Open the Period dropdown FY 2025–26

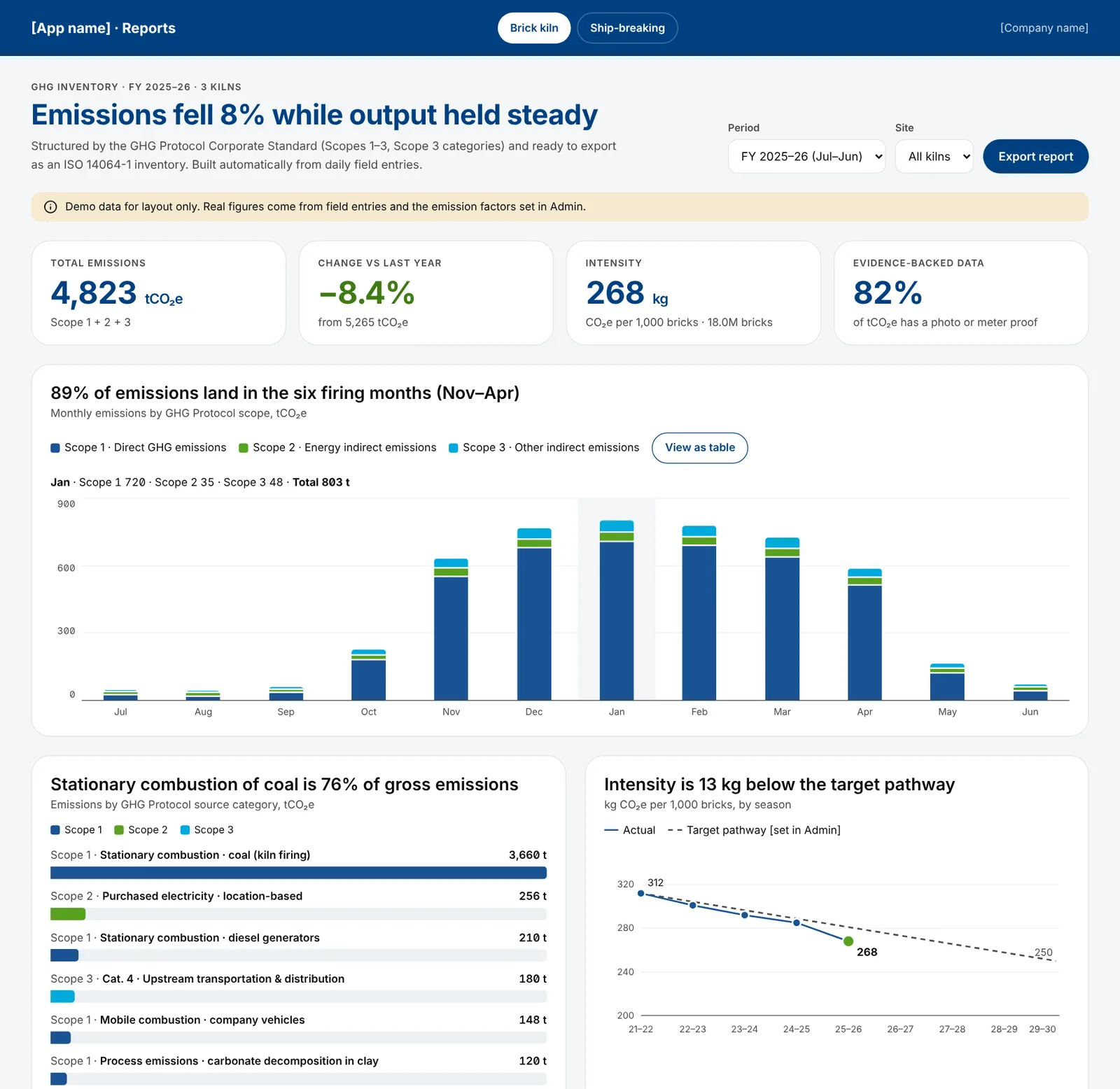pyautogui.click(x=806, y=156)
